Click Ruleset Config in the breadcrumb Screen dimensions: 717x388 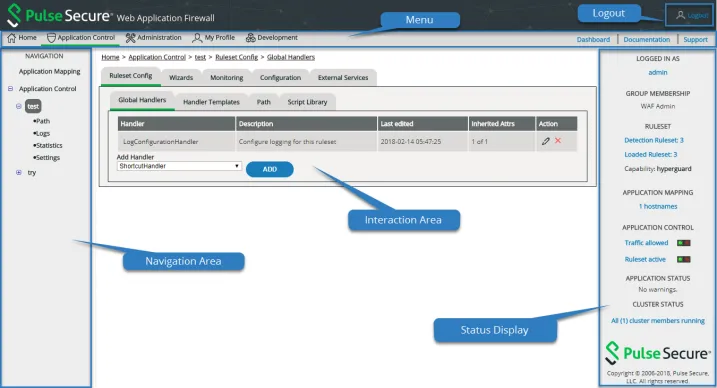236,57
